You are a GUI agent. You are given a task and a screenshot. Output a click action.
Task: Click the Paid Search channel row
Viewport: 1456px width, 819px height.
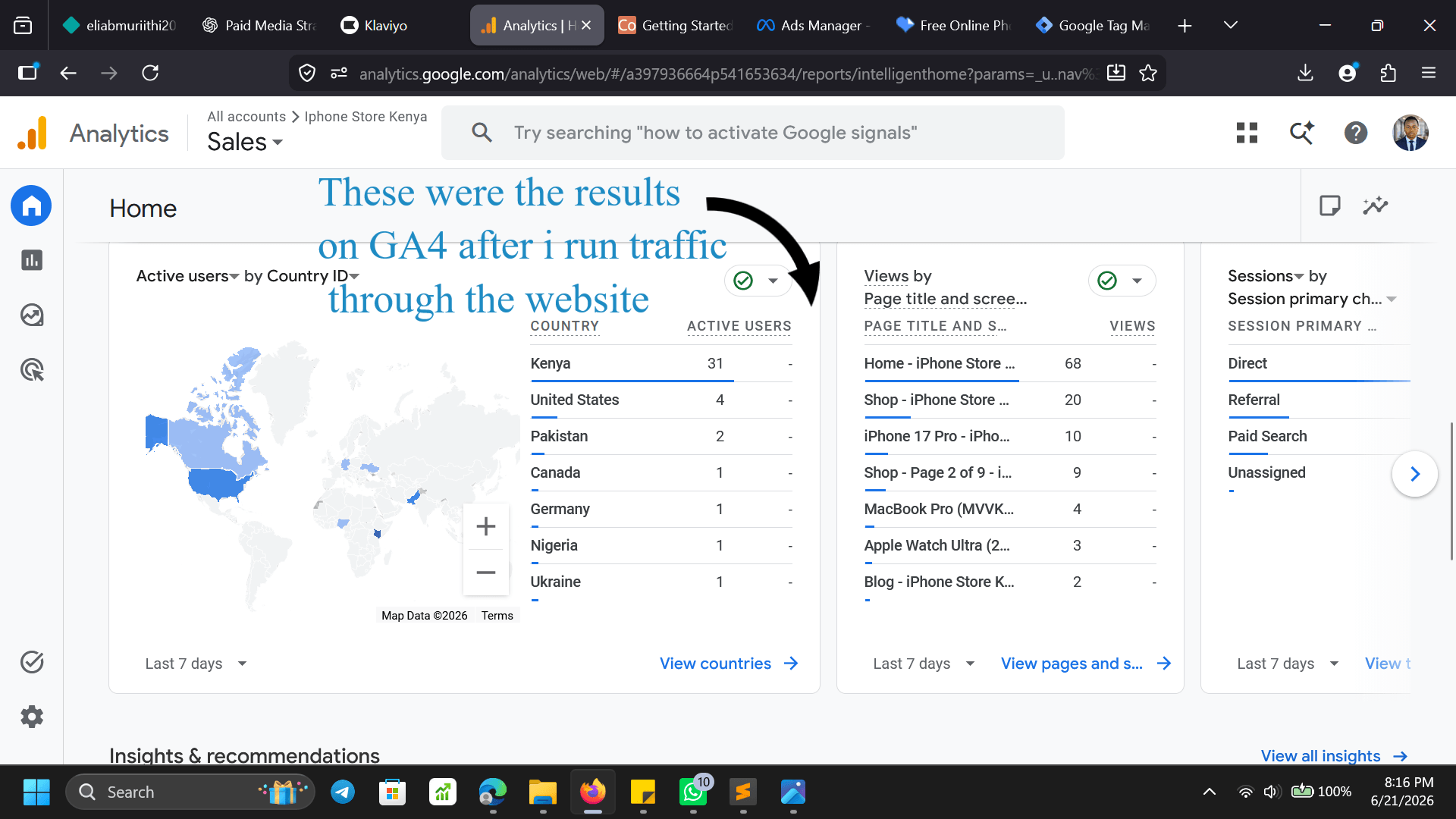pyautogui.click(x=1318, y=436)
